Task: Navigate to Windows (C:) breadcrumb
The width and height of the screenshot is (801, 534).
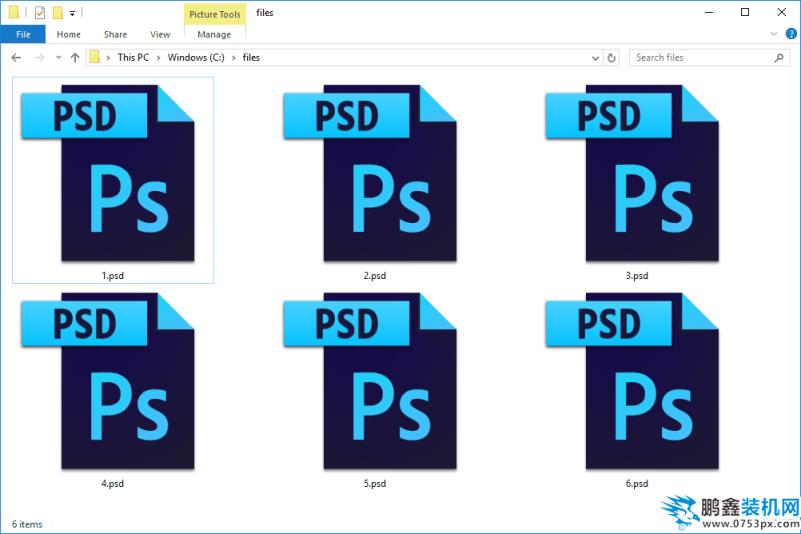Action: click(x=196, y=57)
